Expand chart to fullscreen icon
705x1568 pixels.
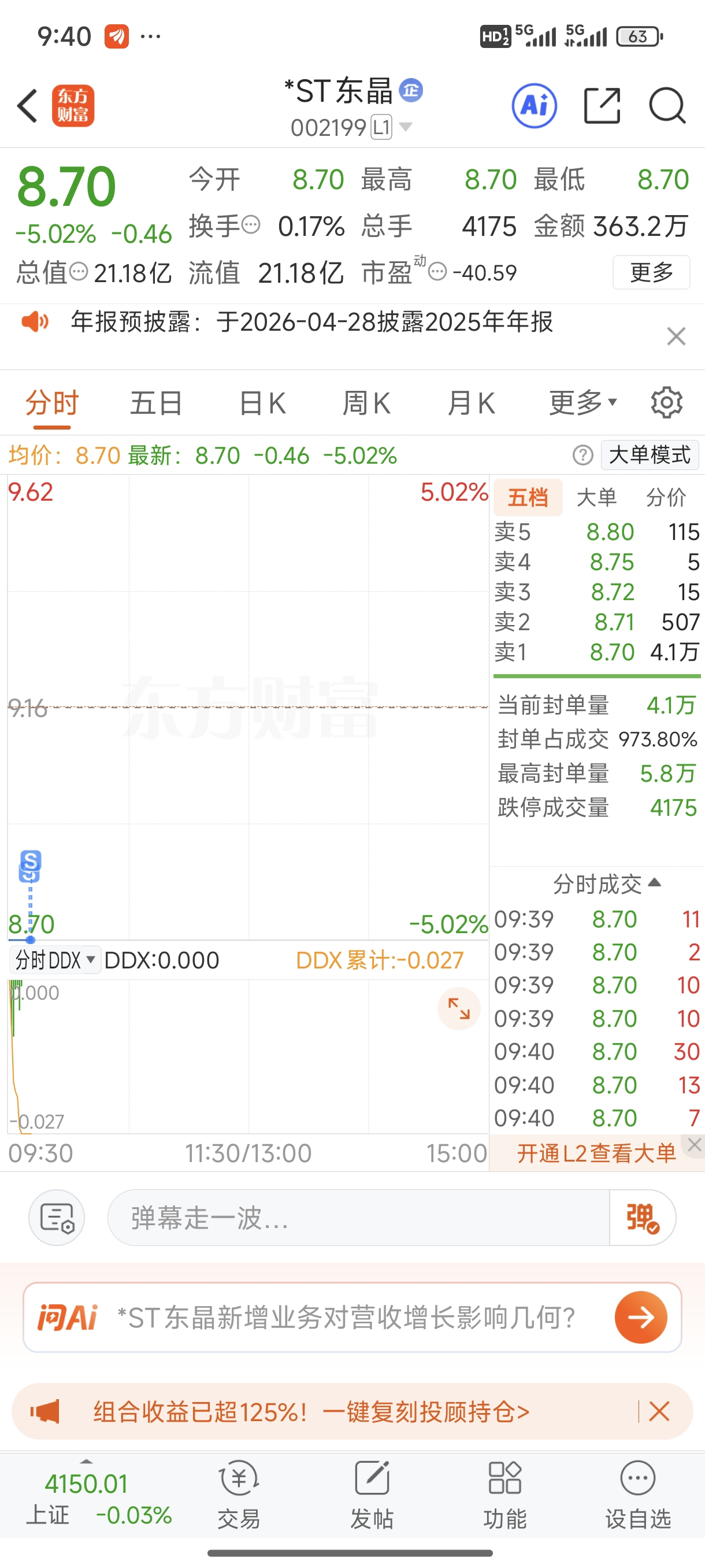tap(459, 1008)
